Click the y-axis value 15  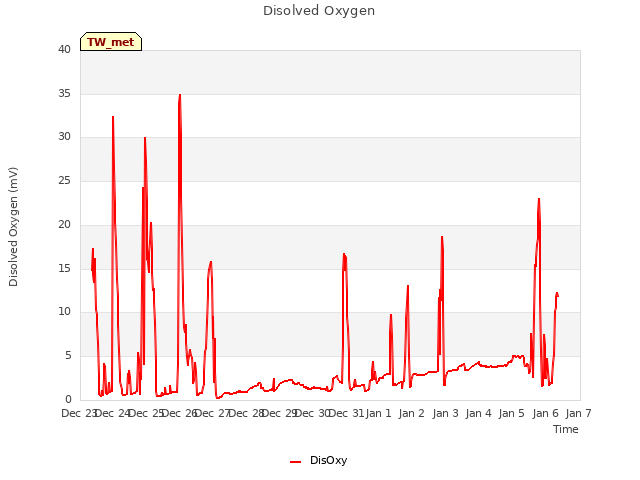(64, 268)
